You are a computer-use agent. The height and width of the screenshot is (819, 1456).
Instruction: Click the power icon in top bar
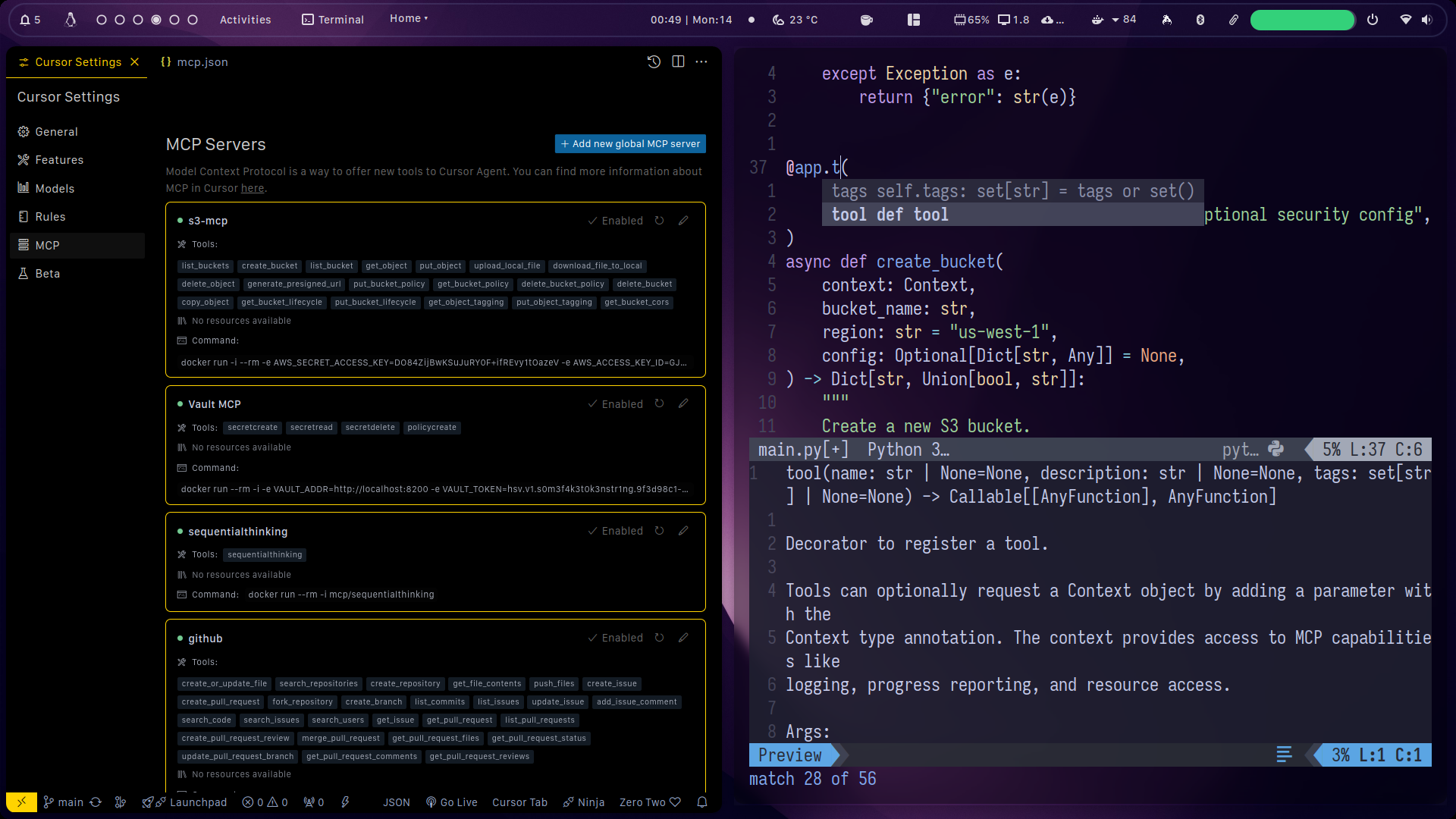point(1373,20)
